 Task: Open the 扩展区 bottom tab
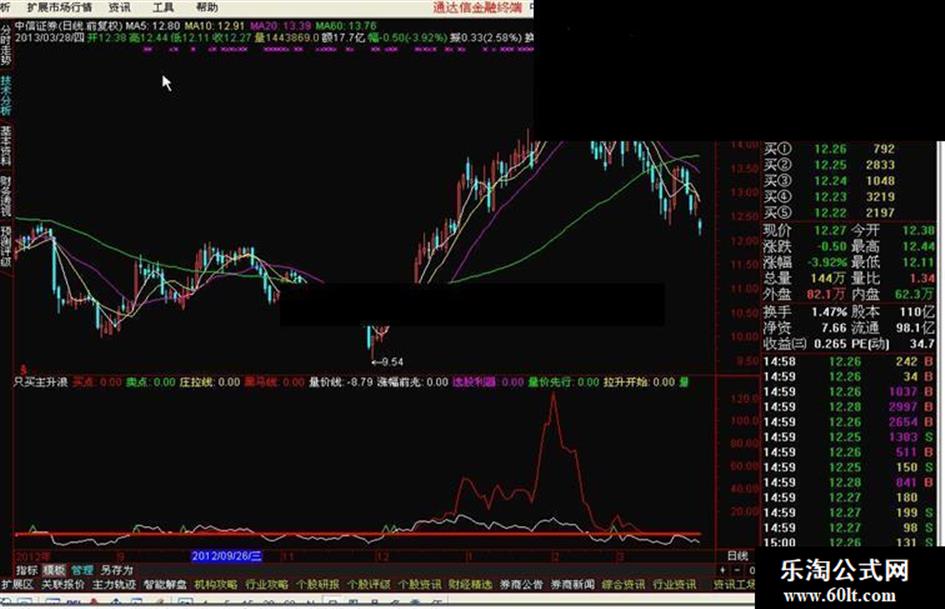pos(17,584)
